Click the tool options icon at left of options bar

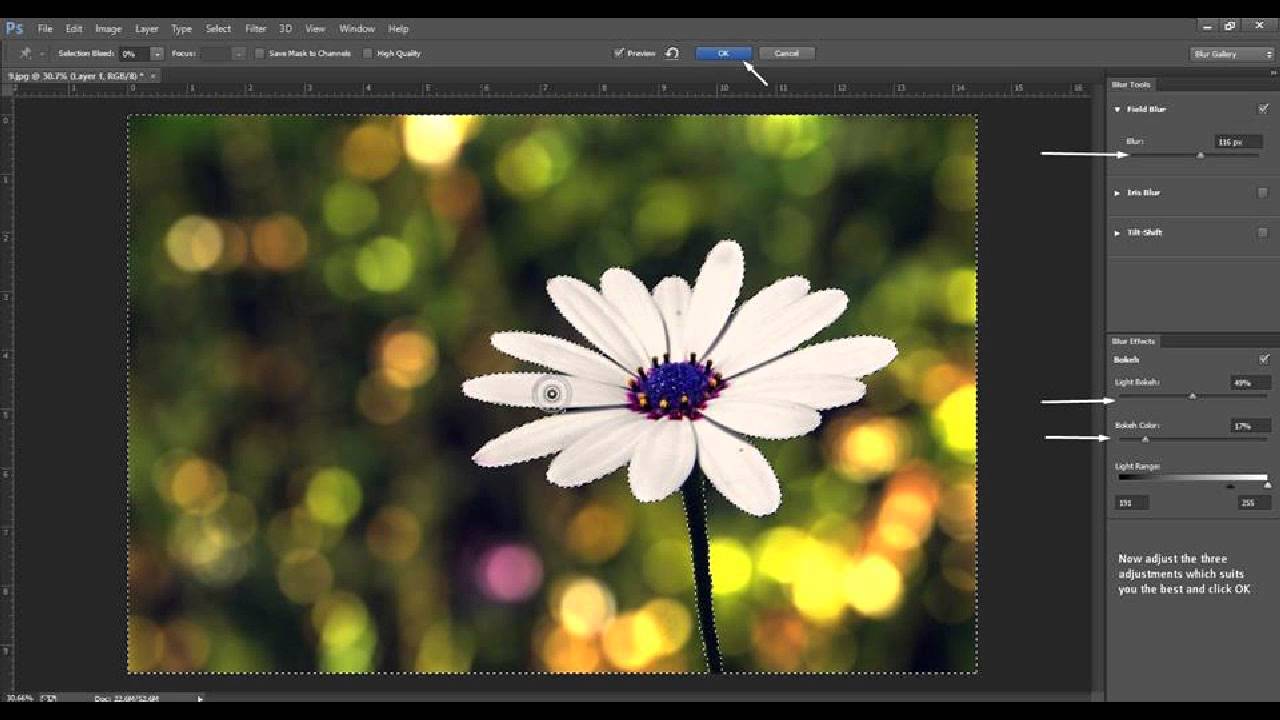(26, 53)
